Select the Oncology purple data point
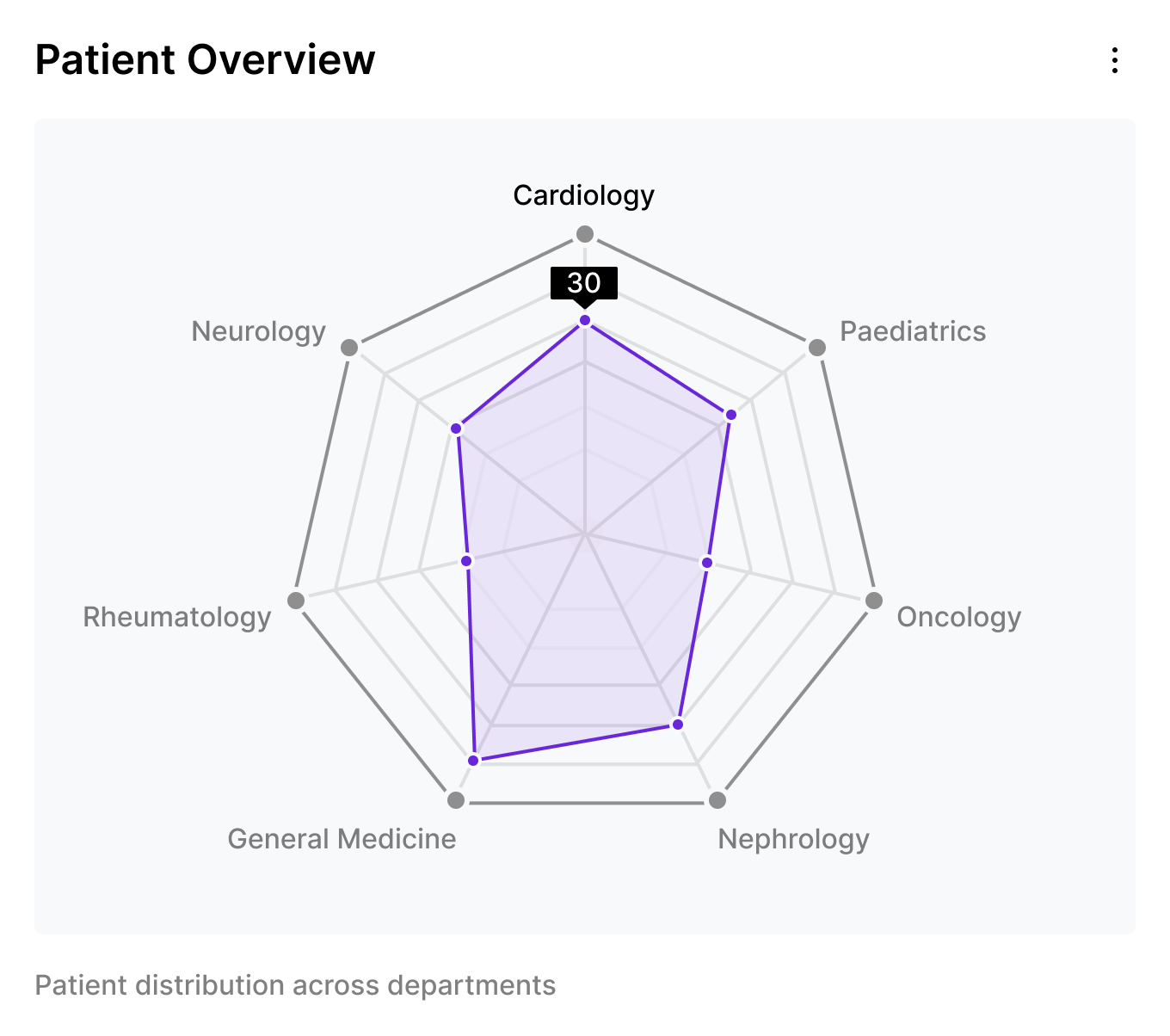Image resolution: width=1170 pixels, height=1036 pixels. pos(707,563)
